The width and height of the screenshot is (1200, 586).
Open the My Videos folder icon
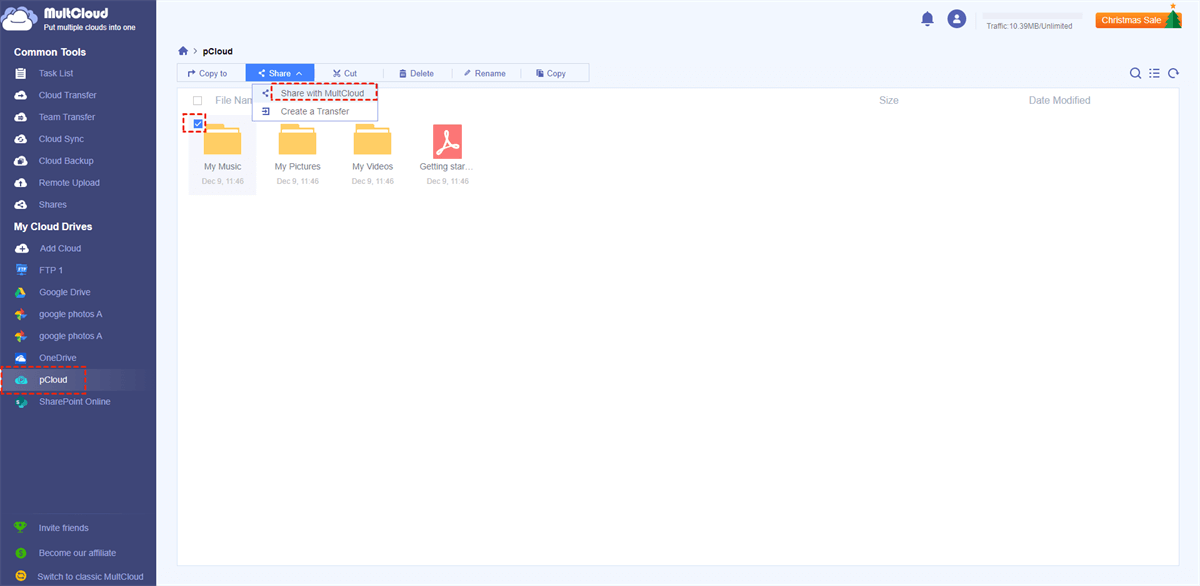click(x=372, y=140)
